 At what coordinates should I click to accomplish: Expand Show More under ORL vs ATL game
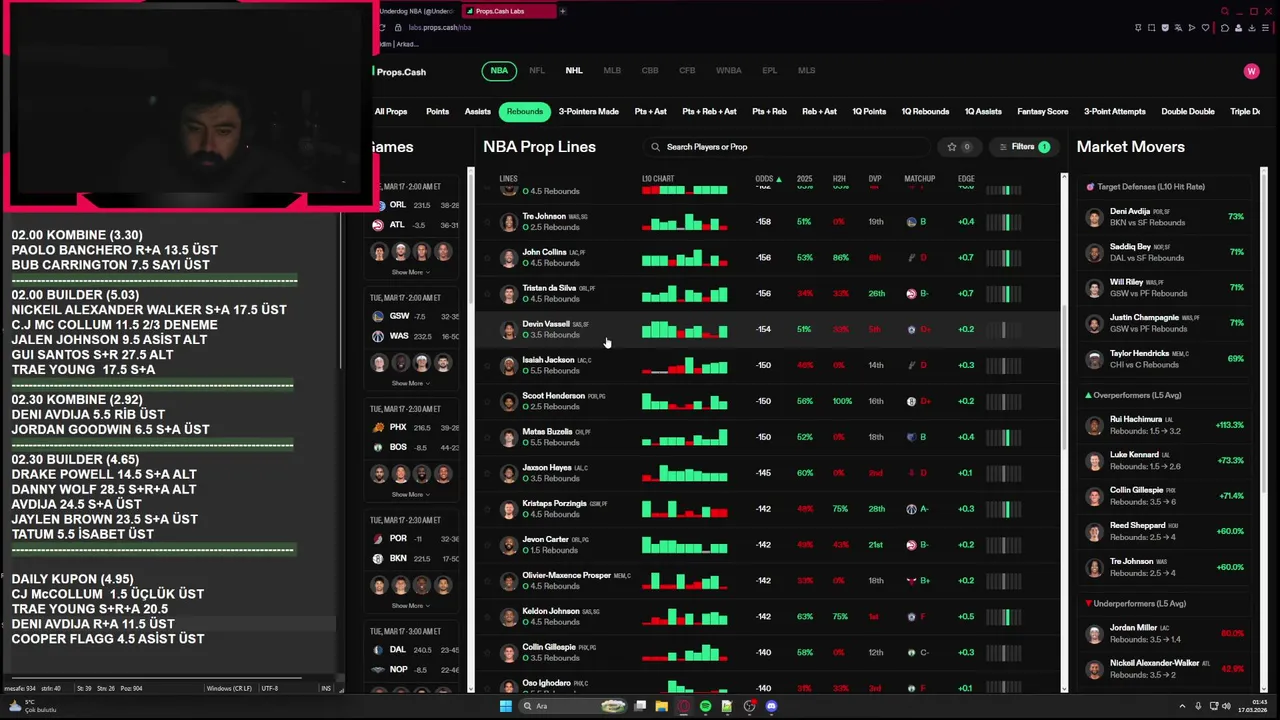[411, 272]
